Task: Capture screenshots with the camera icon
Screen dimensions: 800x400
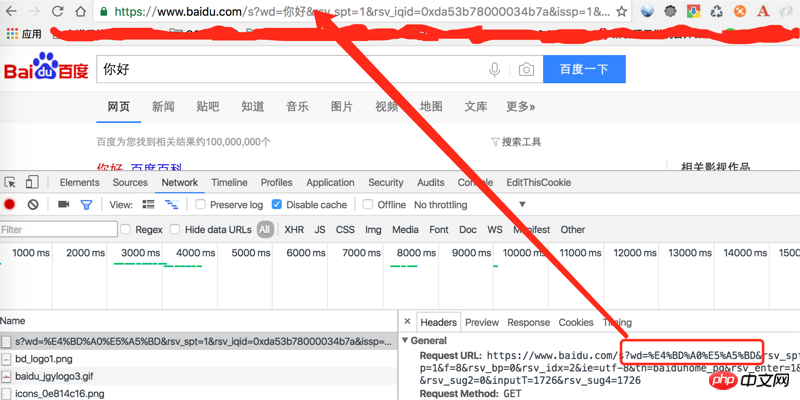Action: point(63,205)
